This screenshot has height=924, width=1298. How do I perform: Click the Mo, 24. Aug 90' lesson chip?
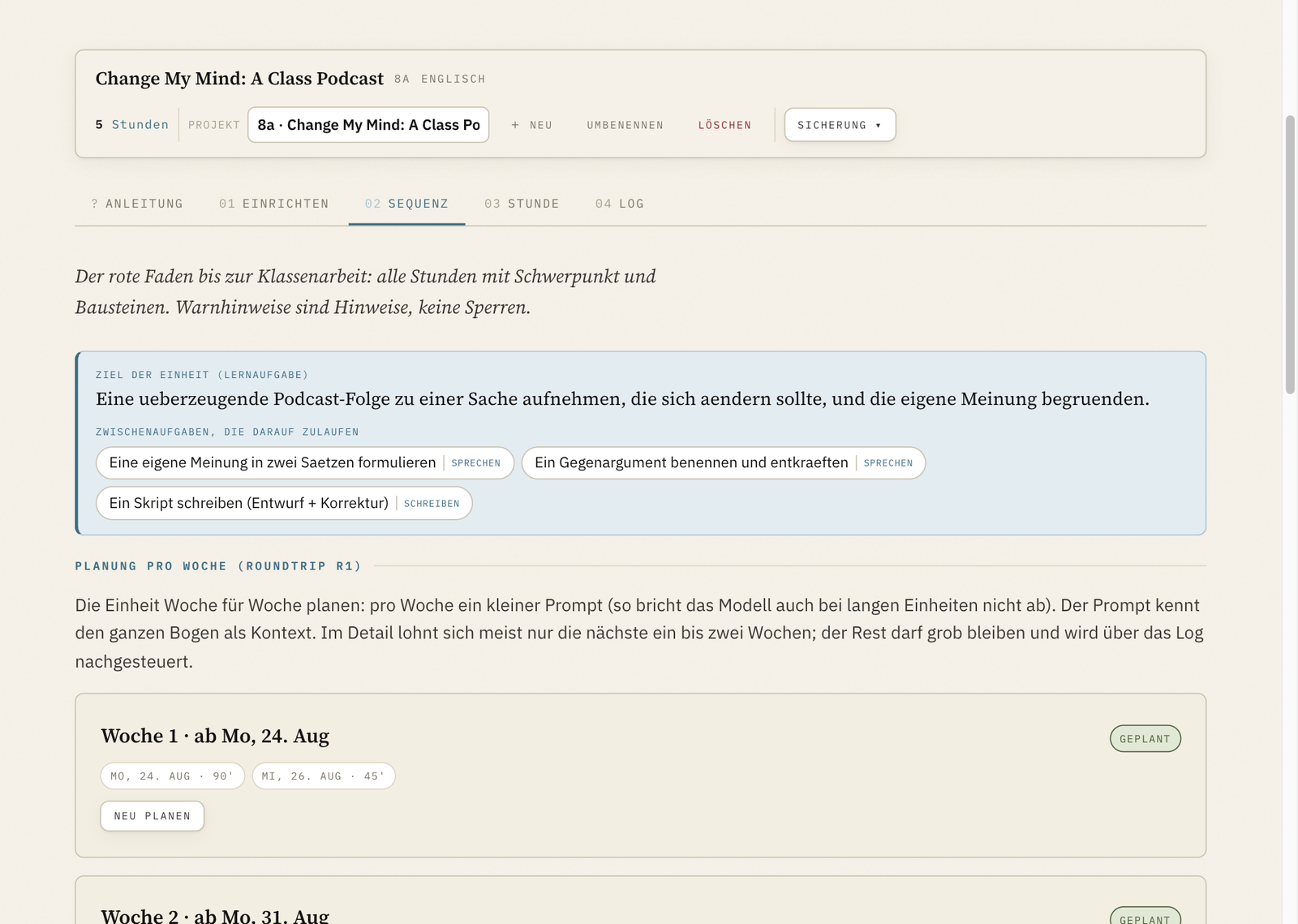click(172, 776)
